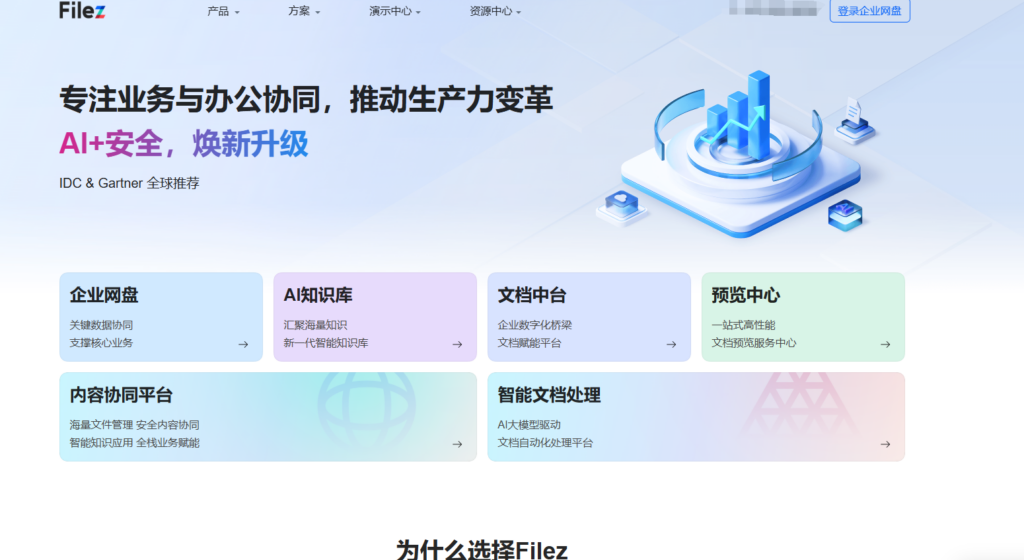Click the cloud cube icon in hero
This screenshot has width=1024, height=560.
click(621, 207)
